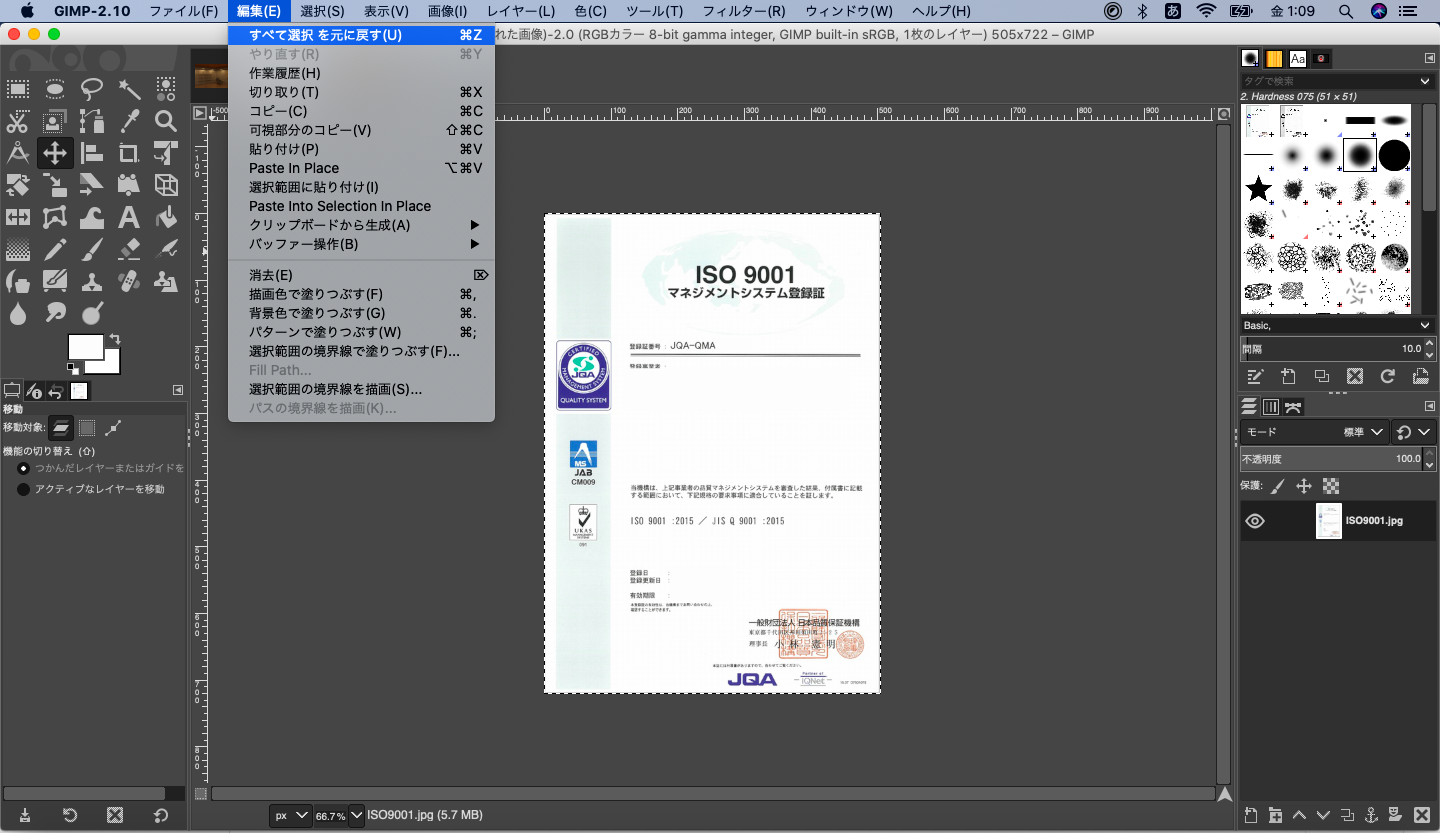Swap foreground and background colors
Image resolution: width=1440 pixels, height=833 pixels.
(x=114, y=339)
